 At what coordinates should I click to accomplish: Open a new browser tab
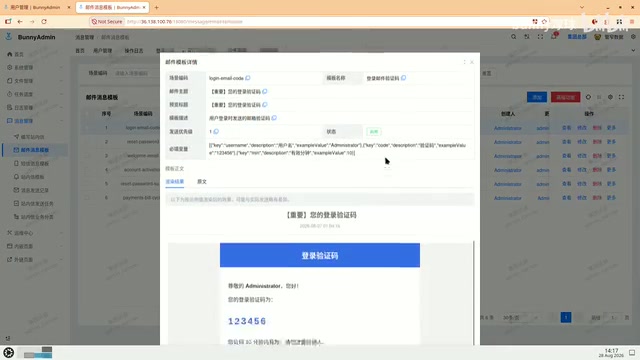click(x=156, y=7)
